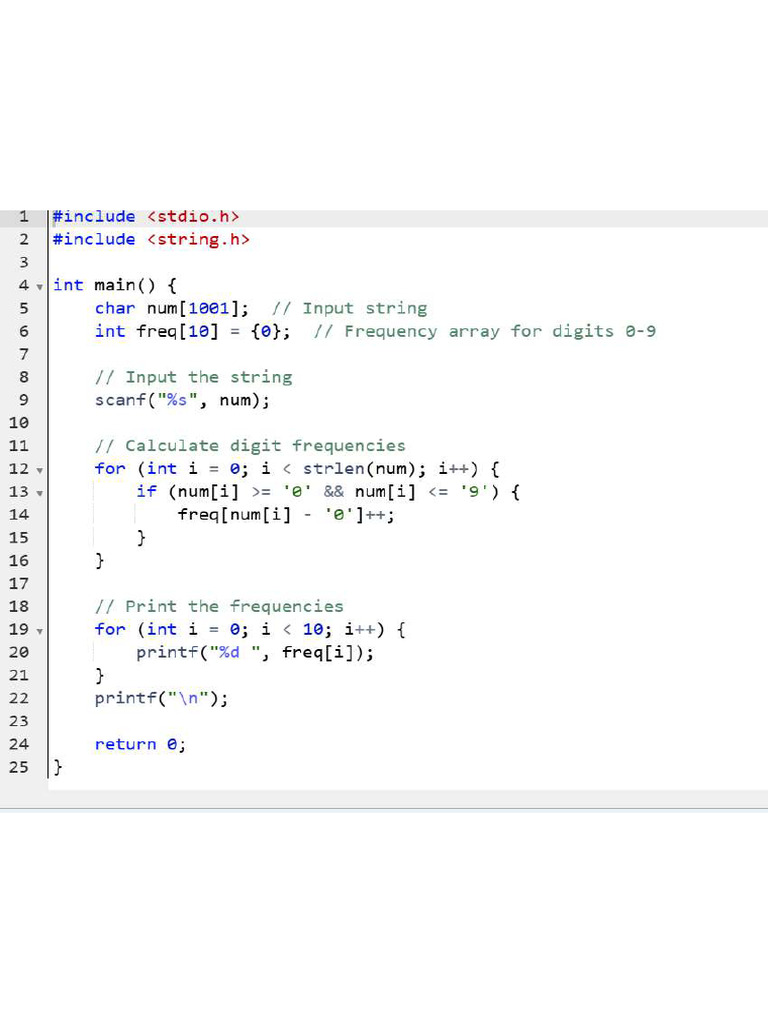Click the '// Calculate digit frequencies' comment
The height and width of the screenshot is (1024, 768).
(250, 445)
